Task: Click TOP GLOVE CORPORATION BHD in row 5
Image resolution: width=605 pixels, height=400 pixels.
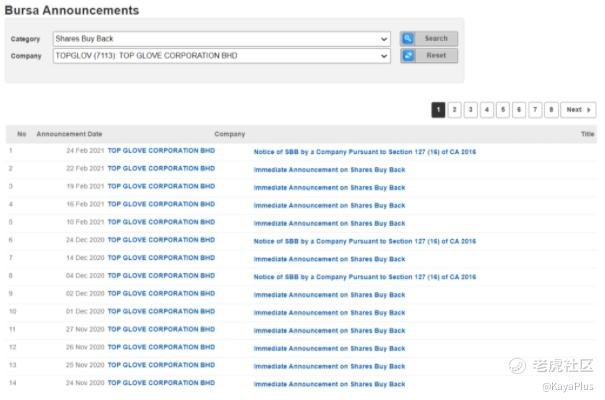Action: click(x=161, y=222)
